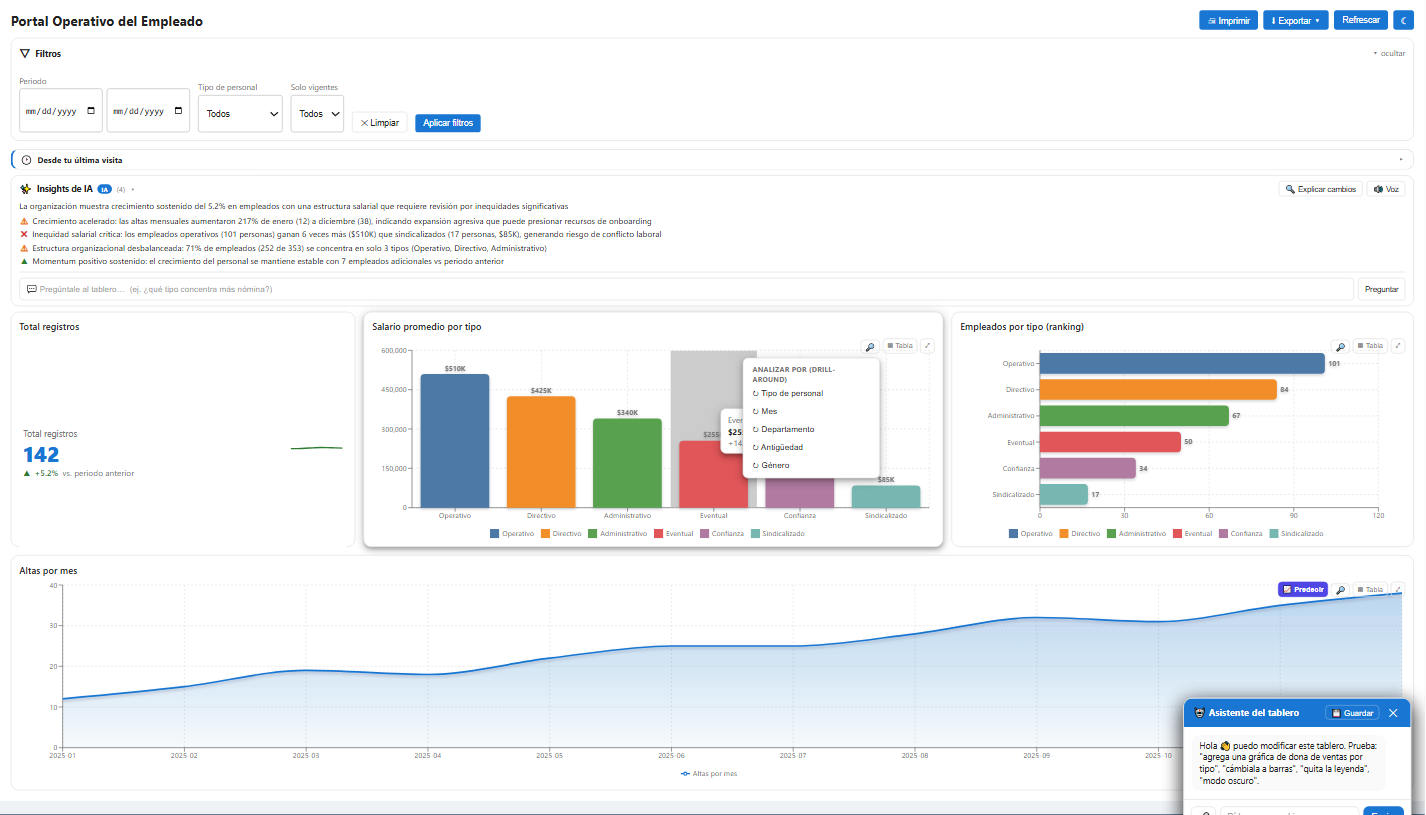The image size is (1426, 815).
Task: Click the magnifier icon on Altas por mes chart
Action: click(x=1341, y=590)
